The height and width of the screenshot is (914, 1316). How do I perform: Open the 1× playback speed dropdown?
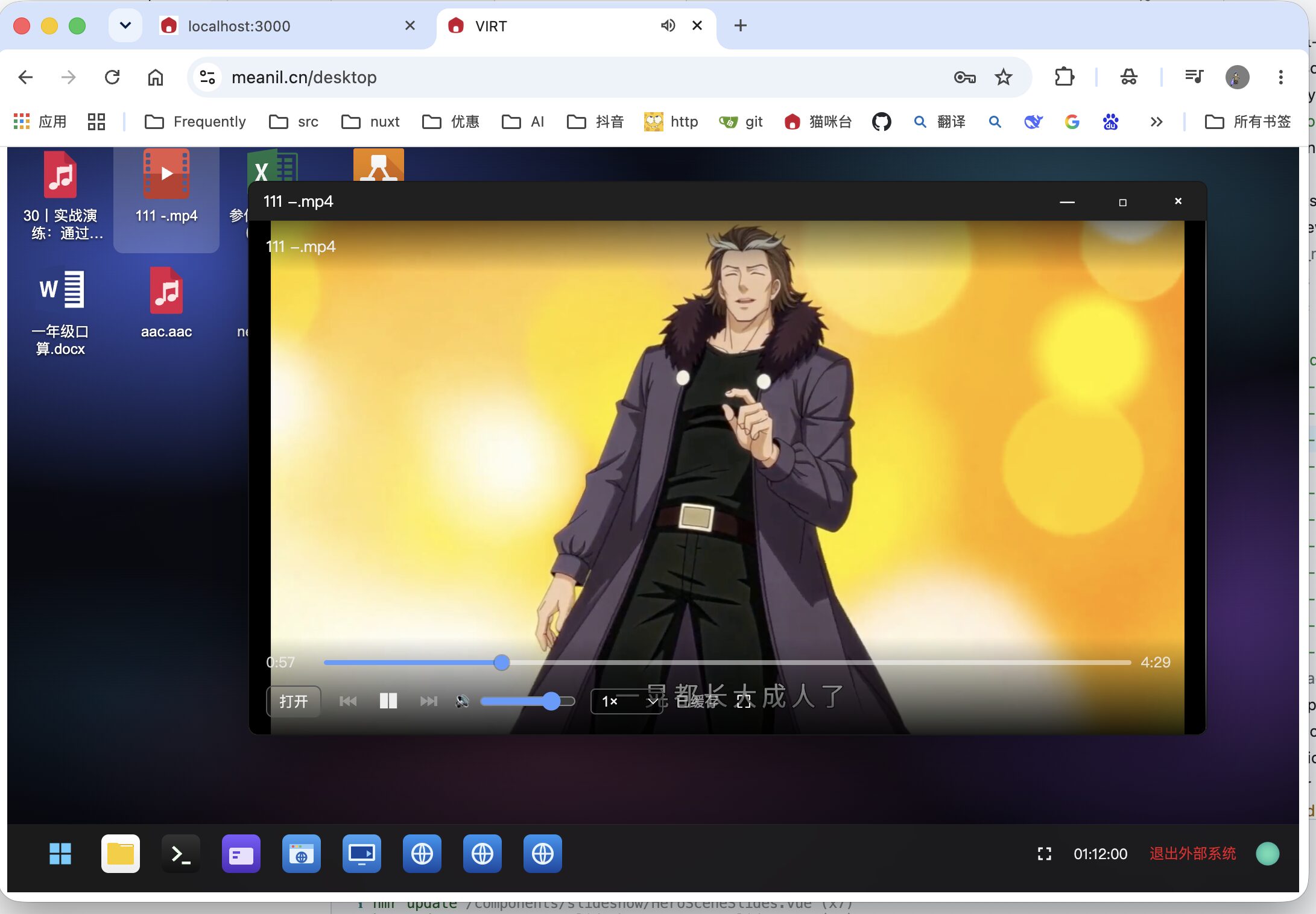click(x=627, y=701)
